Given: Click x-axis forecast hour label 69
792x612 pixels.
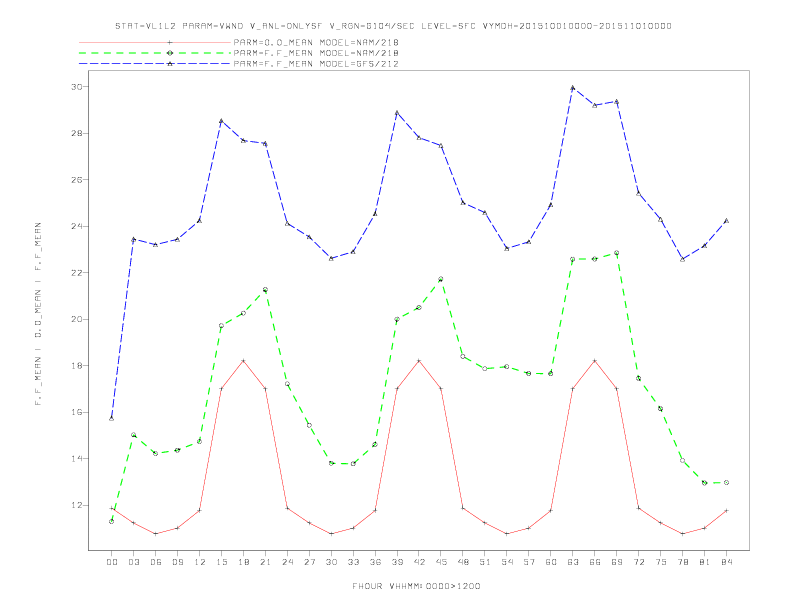Looking at the screenshot, I should pyautogui.click(x=617, y=562).
